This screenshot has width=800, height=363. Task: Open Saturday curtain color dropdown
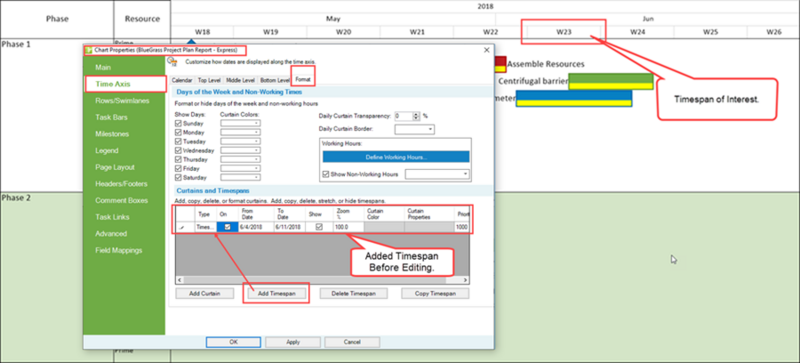click(x=240, y=178)
